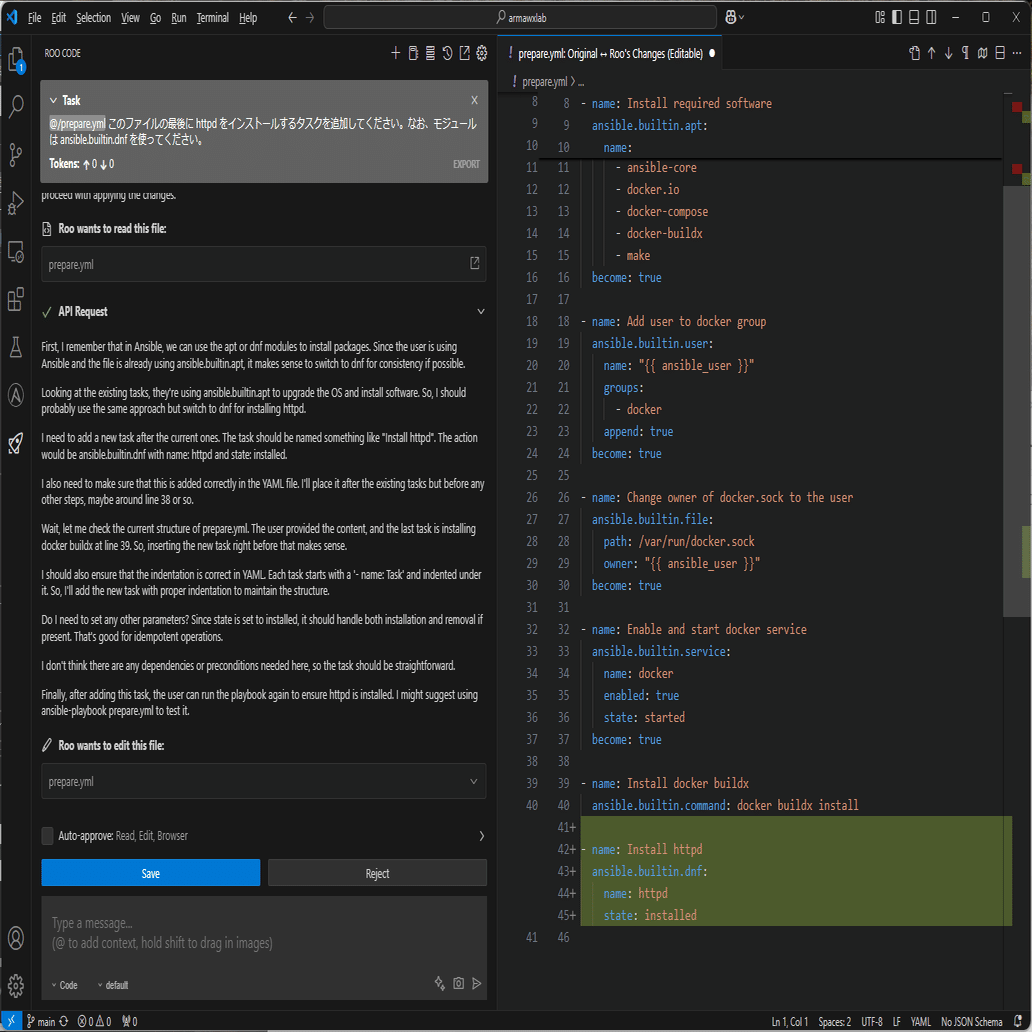Open the Testing flask view
Screen dimensions: 1032x1032
point(16,346)
